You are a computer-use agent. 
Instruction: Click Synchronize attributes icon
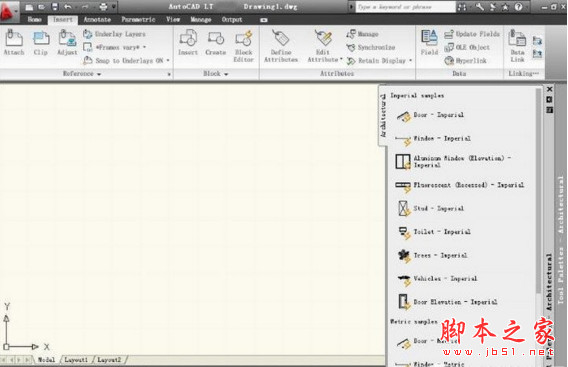point(351,47)
